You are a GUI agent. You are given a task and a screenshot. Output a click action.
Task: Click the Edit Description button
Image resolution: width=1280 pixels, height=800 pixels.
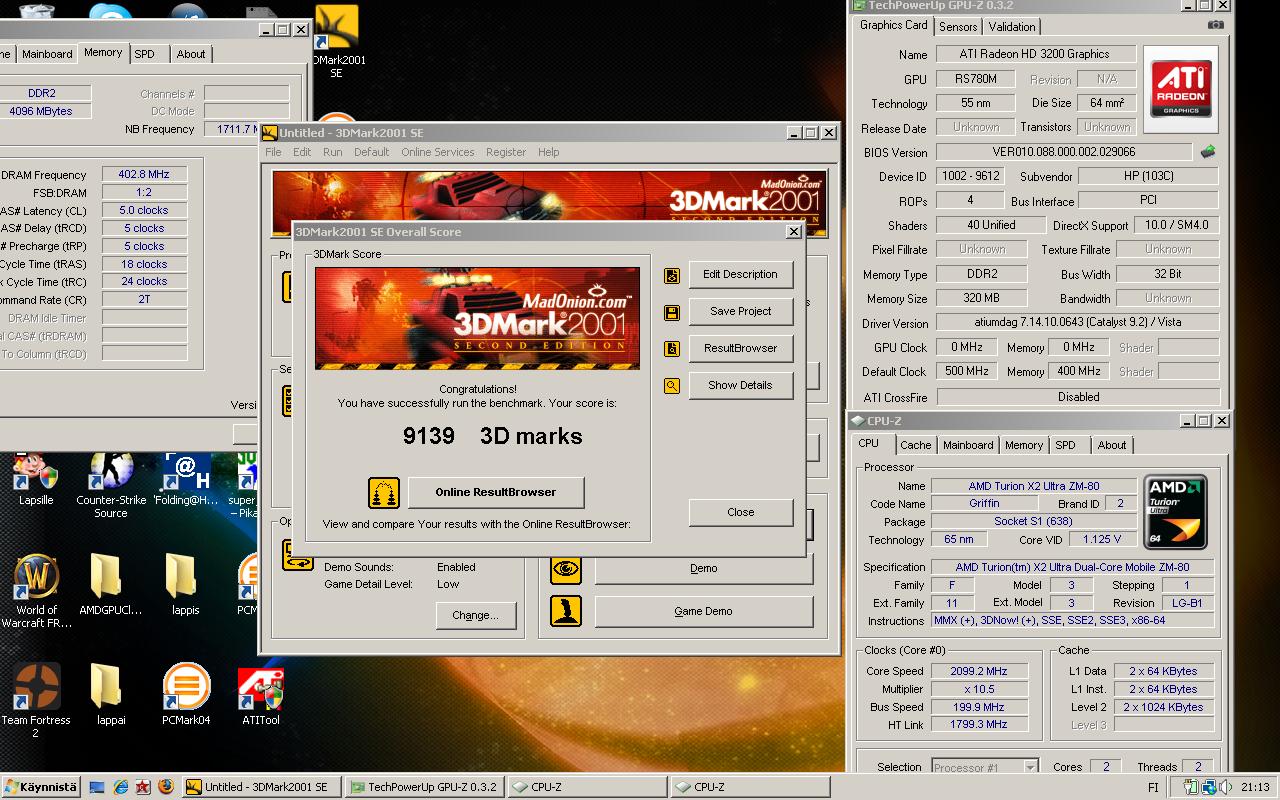pyautogui.click(x=740, y=274)
